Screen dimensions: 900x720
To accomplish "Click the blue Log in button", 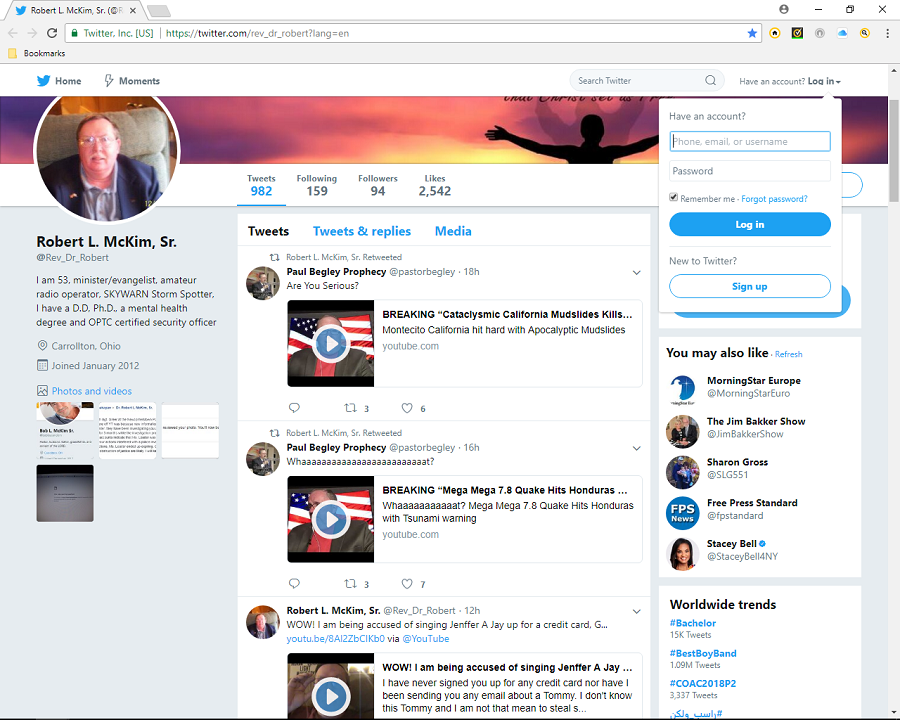I will 750,224.
